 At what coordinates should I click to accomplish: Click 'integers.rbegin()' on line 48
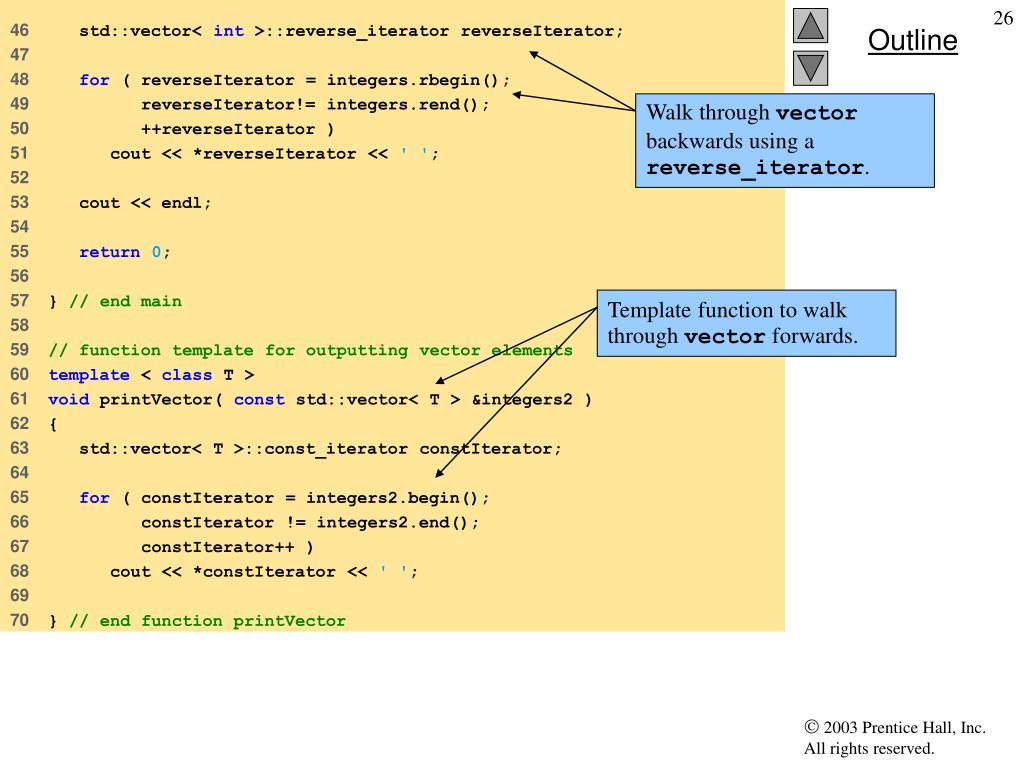(x=412, y=80)
